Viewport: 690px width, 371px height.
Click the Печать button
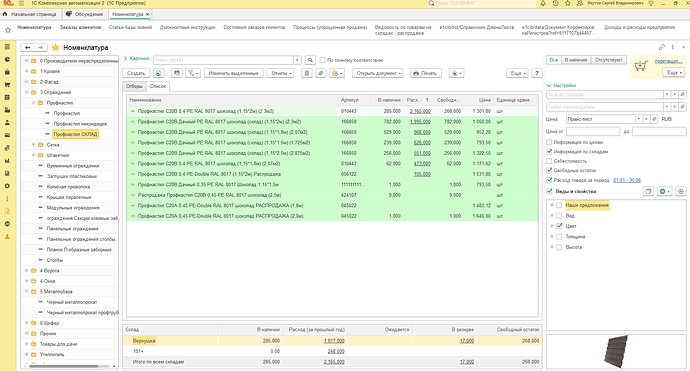pyautogui.click(x=426, y=73)
